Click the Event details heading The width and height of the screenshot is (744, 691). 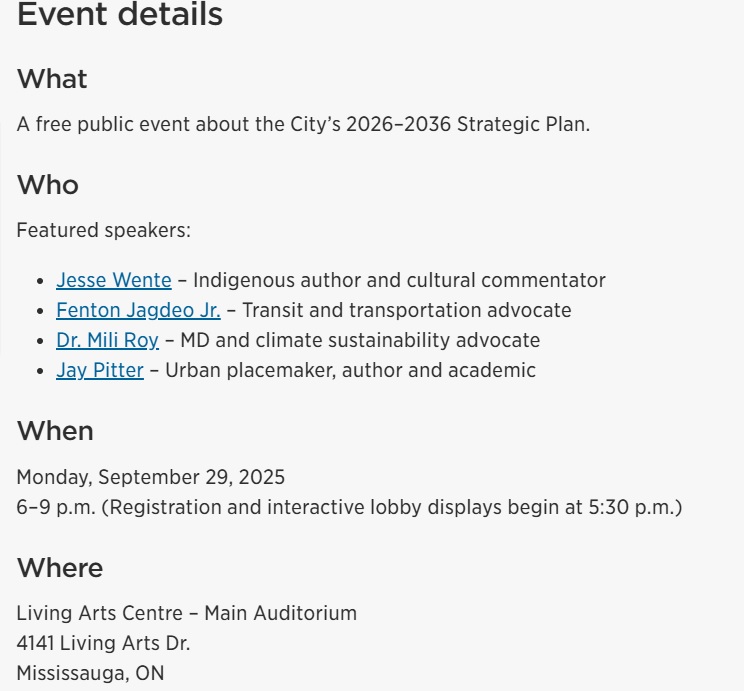(x=120, y=14)
